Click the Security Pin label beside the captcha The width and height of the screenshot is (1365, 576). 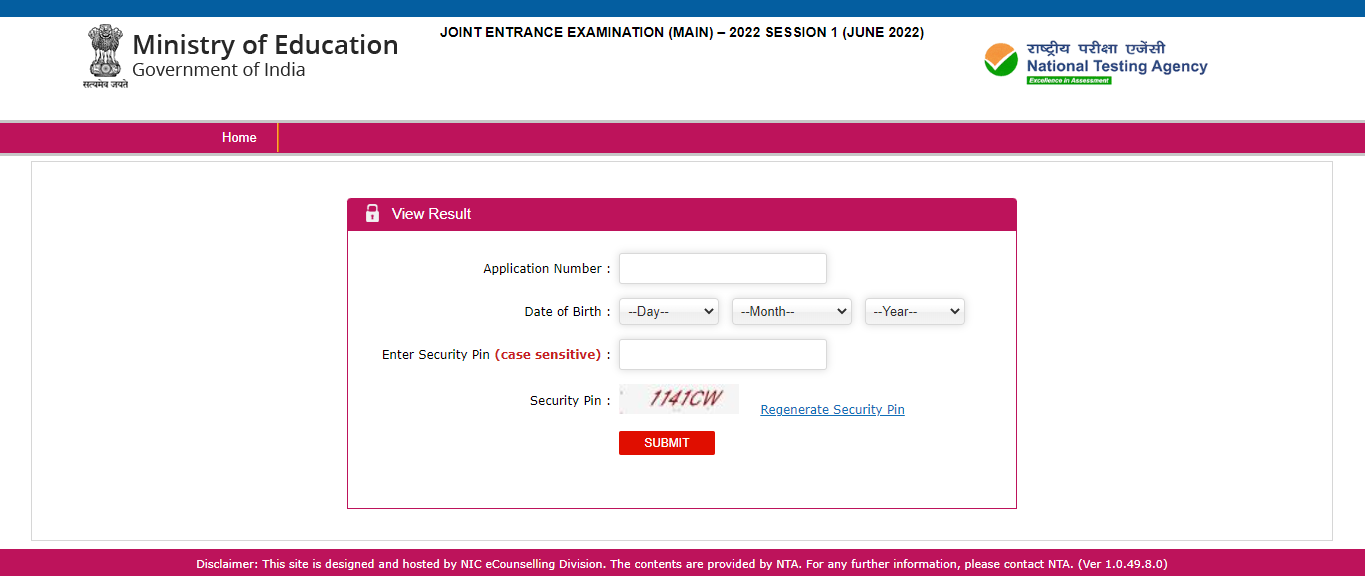[570, 401]
